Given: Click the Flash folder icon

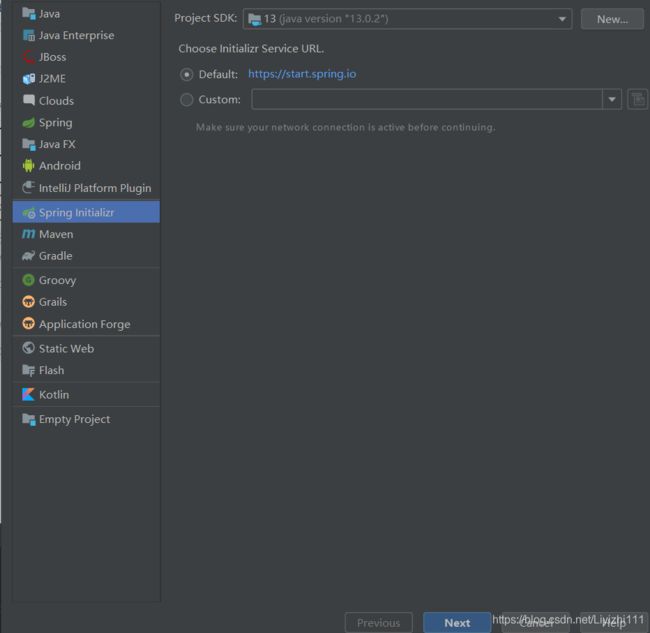Looking at the screenshot, I should tap(29, 370).
